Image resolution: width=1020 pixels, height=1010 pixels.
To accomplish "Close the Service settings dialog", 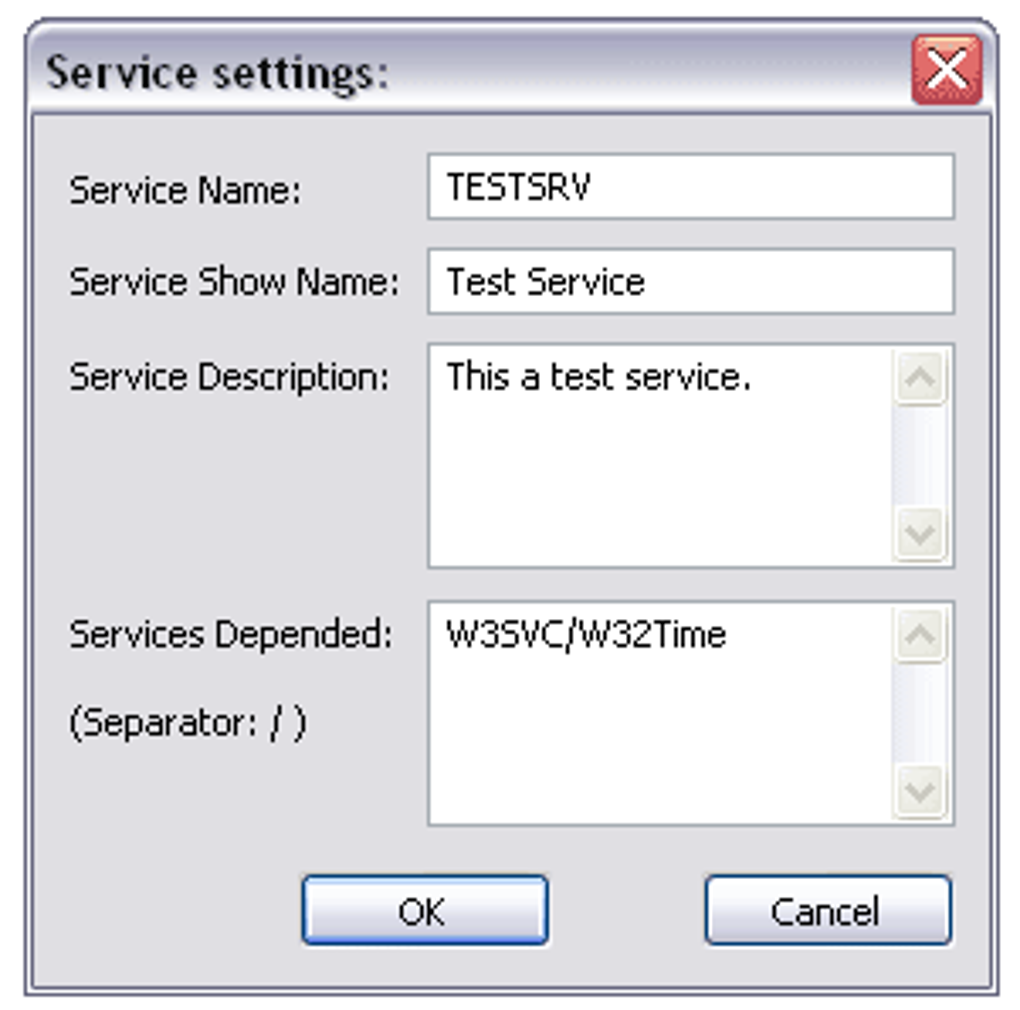I will point(945,70).
